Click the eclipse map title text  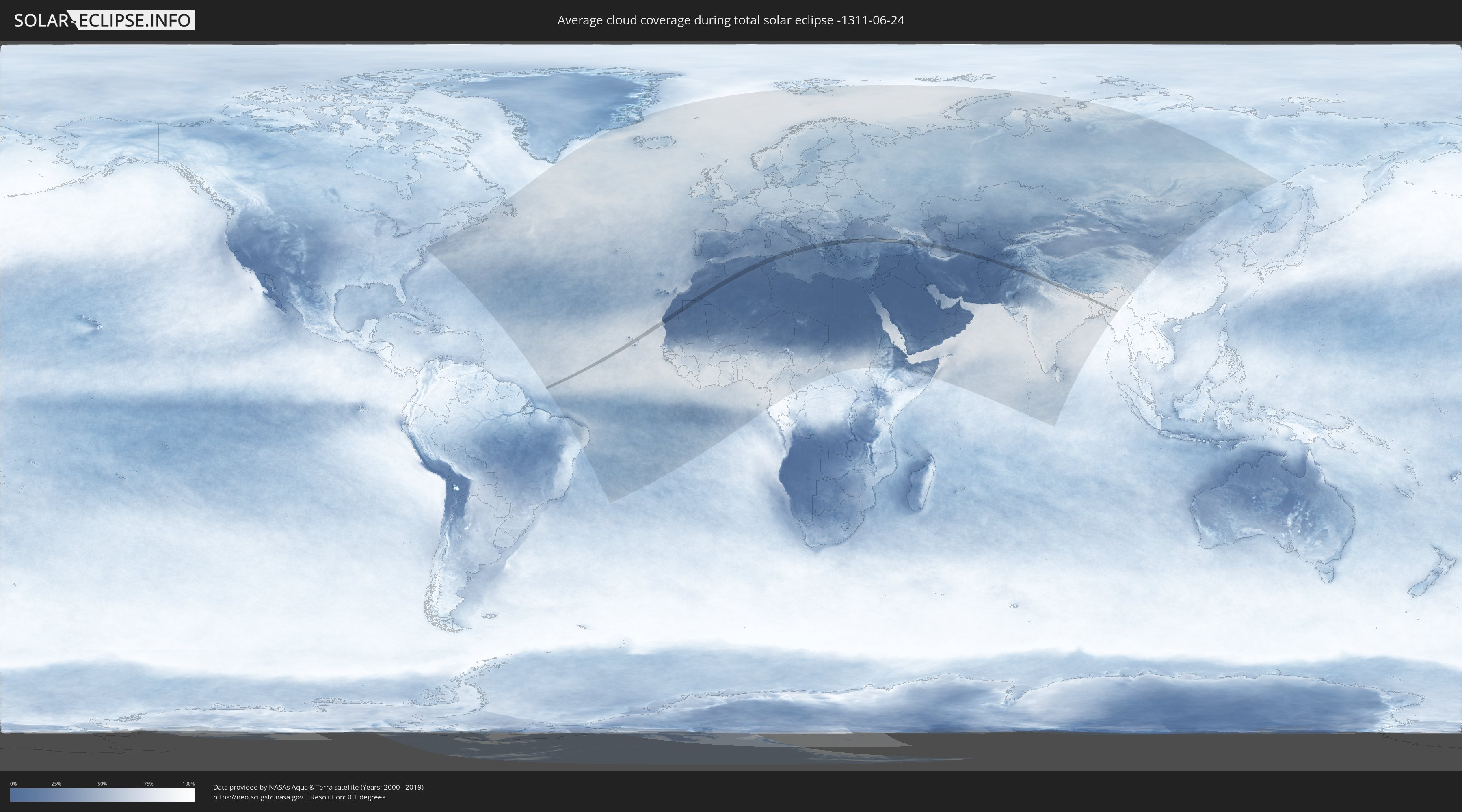tap(731, 20)
